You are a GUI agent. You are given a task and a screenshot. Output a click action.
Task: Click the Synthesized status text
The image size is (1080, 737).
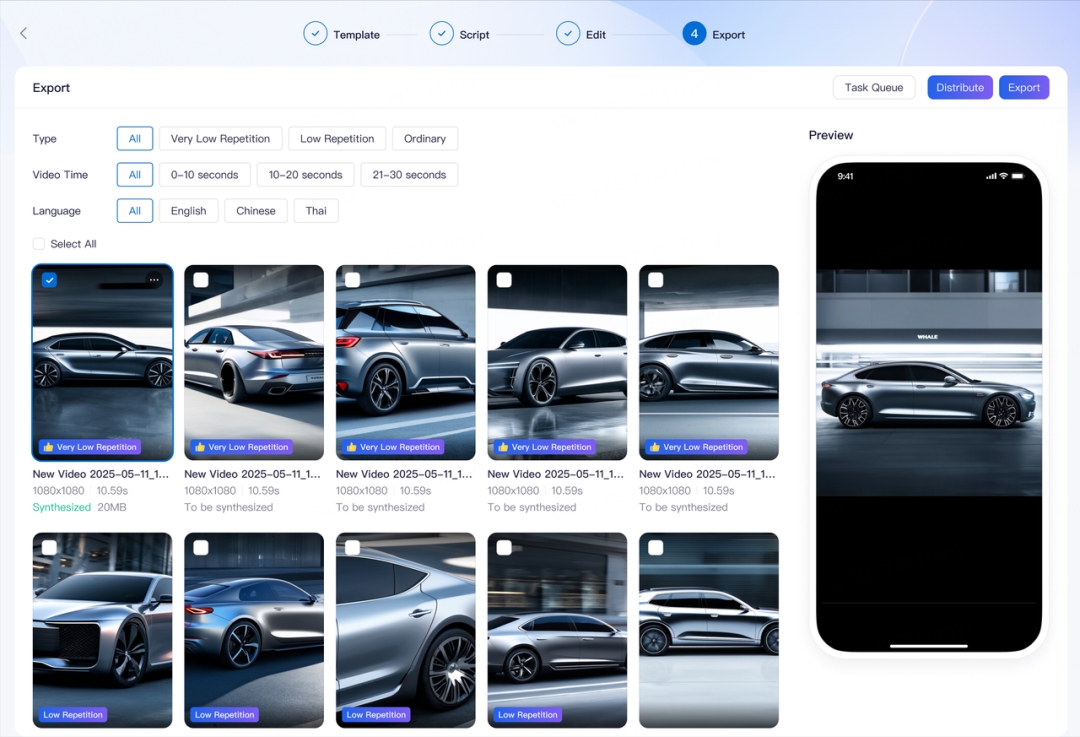[62, 507]
